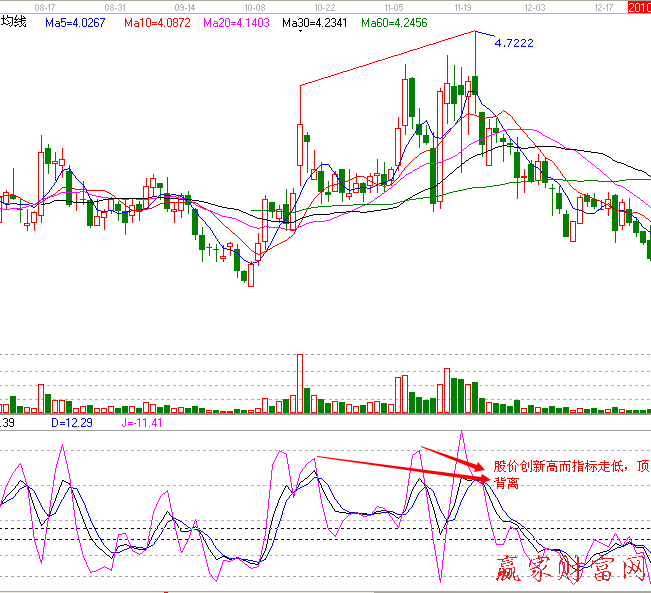Click the red 2010 year marker
This screenshot has width=651, height=593.
[x=638, y=7]
